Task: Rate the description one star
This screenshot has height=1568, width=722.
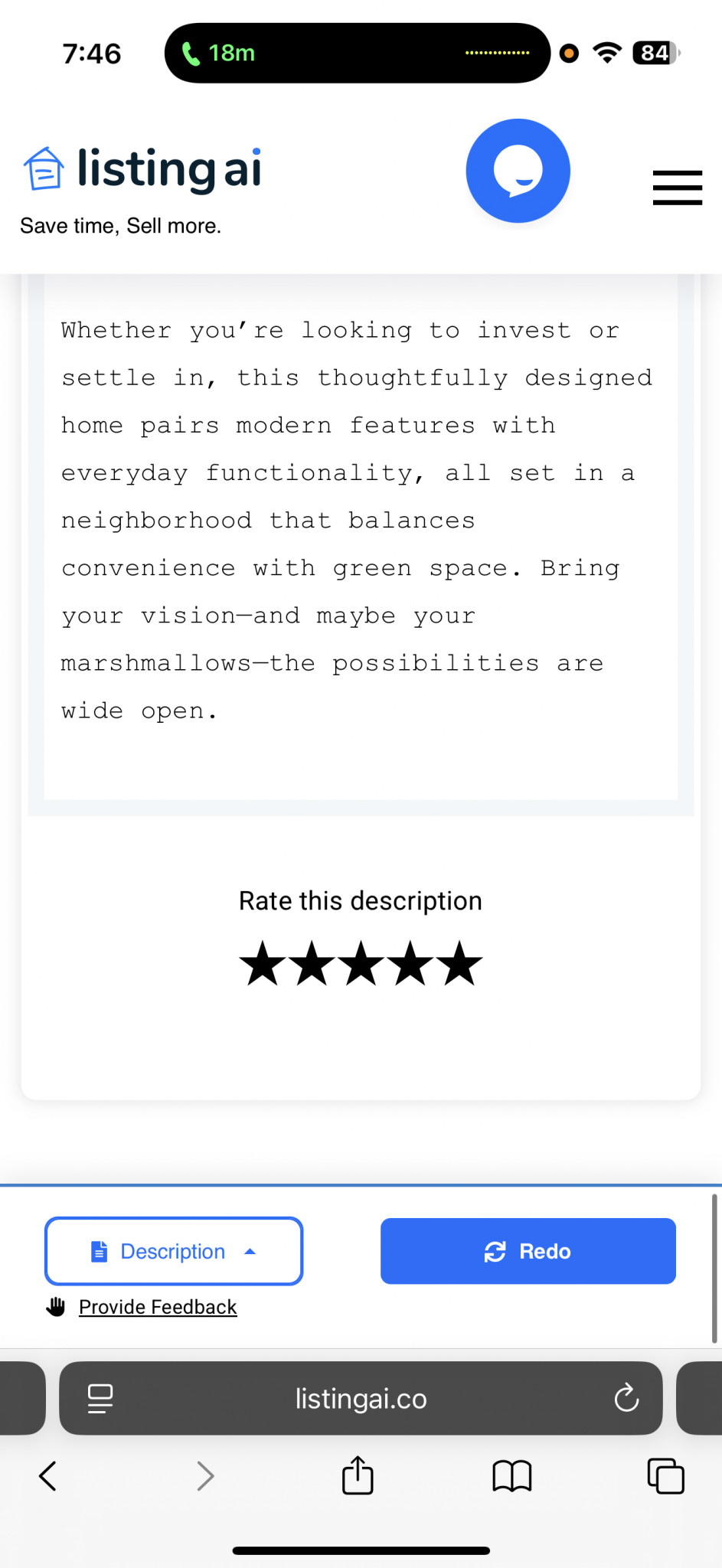Action: tap(263, 963)
